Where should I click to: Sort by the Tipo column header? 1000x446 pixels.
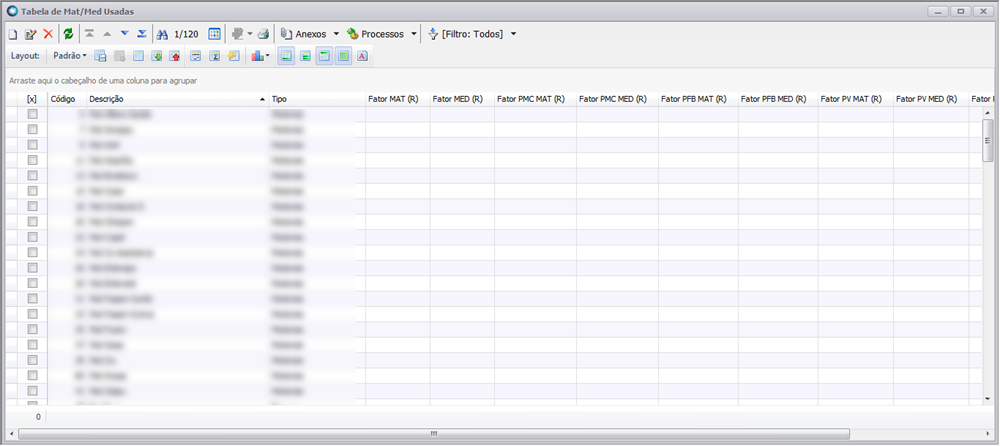tap(316, 99)
